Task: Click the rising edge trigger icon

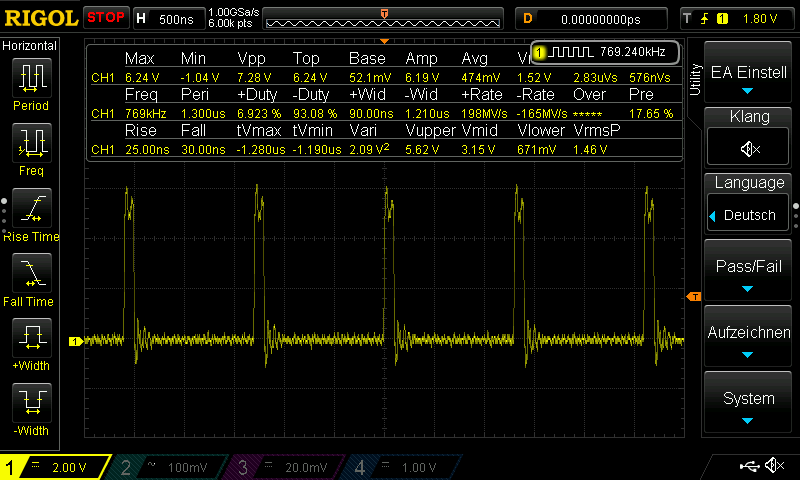Action: pos(705,19)
